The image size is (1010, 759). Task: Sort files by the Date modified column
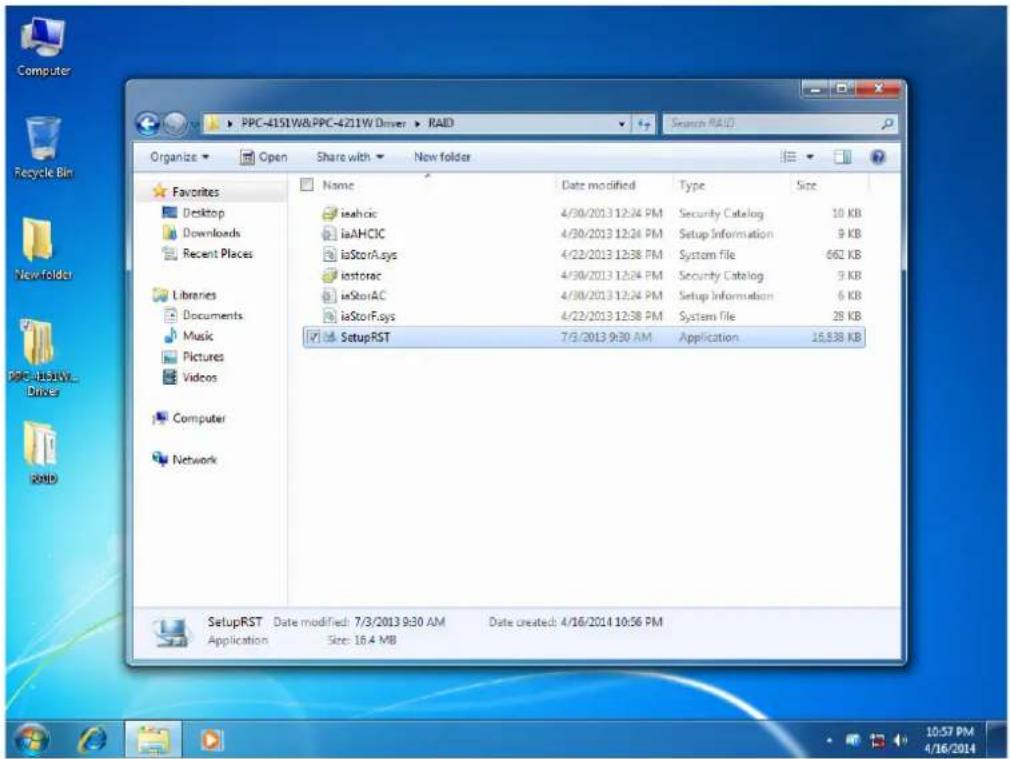tap(598, 185)
